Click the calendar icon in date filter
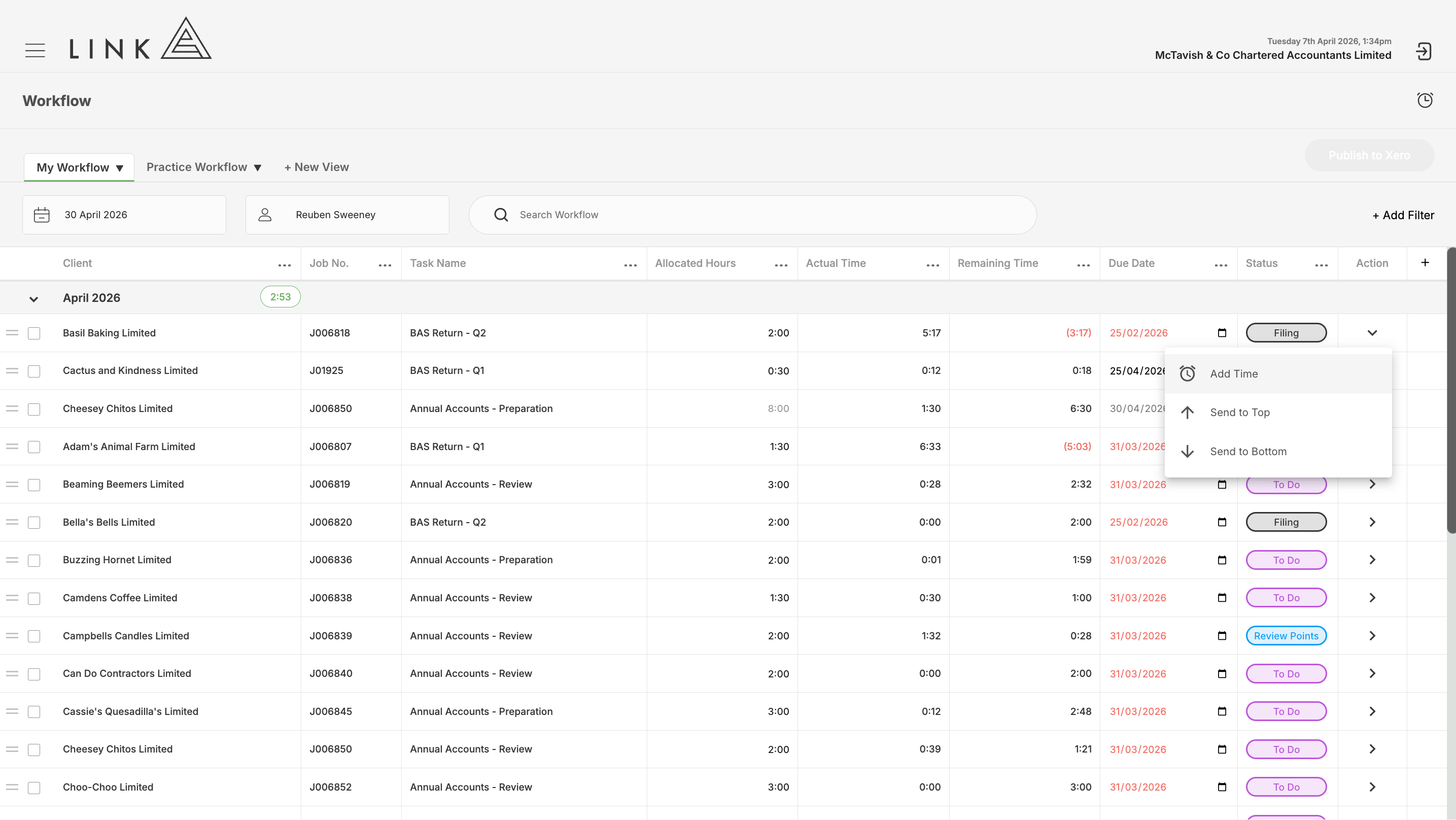Image resolution: width=1456 pixels, height=820 pixels. 42,215
